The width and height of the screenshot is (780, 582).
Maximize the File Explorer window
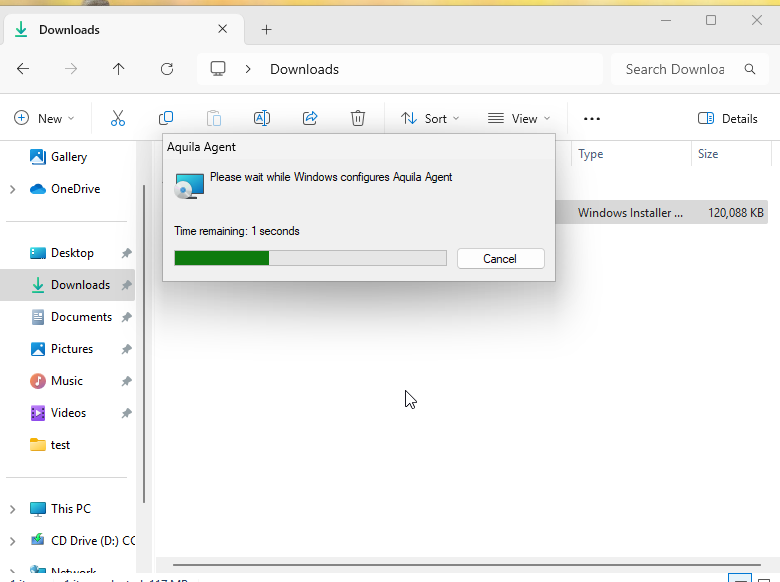pyautogui.click(x=711, y=20)
